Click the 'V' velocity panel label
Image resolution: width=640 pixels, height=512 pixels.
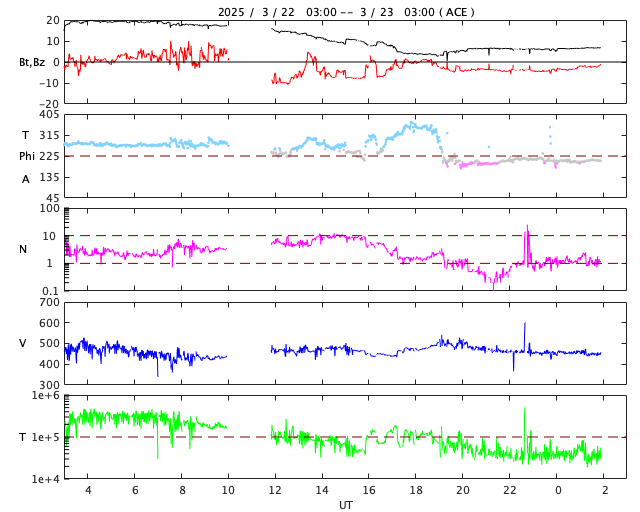click(x=23, y=343)
